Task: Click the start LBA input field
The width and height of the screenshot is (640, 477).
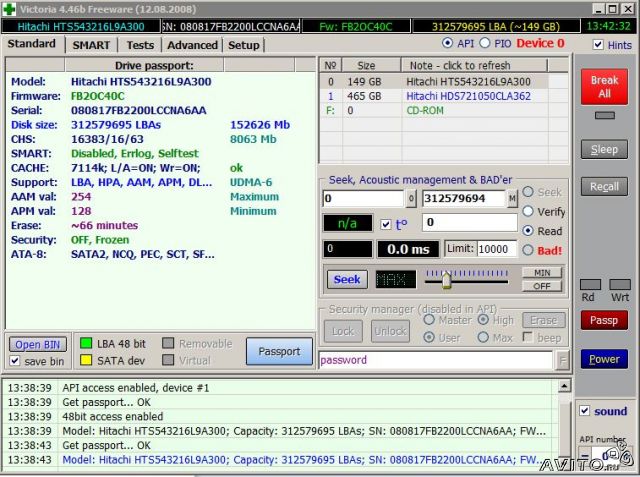Action: (x=363, y=199)
